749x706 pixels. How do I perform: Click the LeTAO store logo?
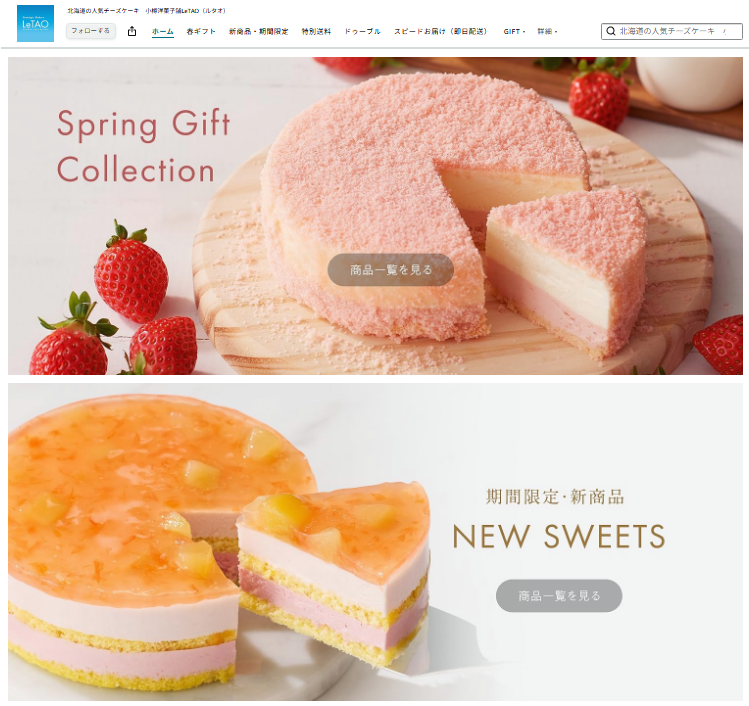[x=35, y=23]
